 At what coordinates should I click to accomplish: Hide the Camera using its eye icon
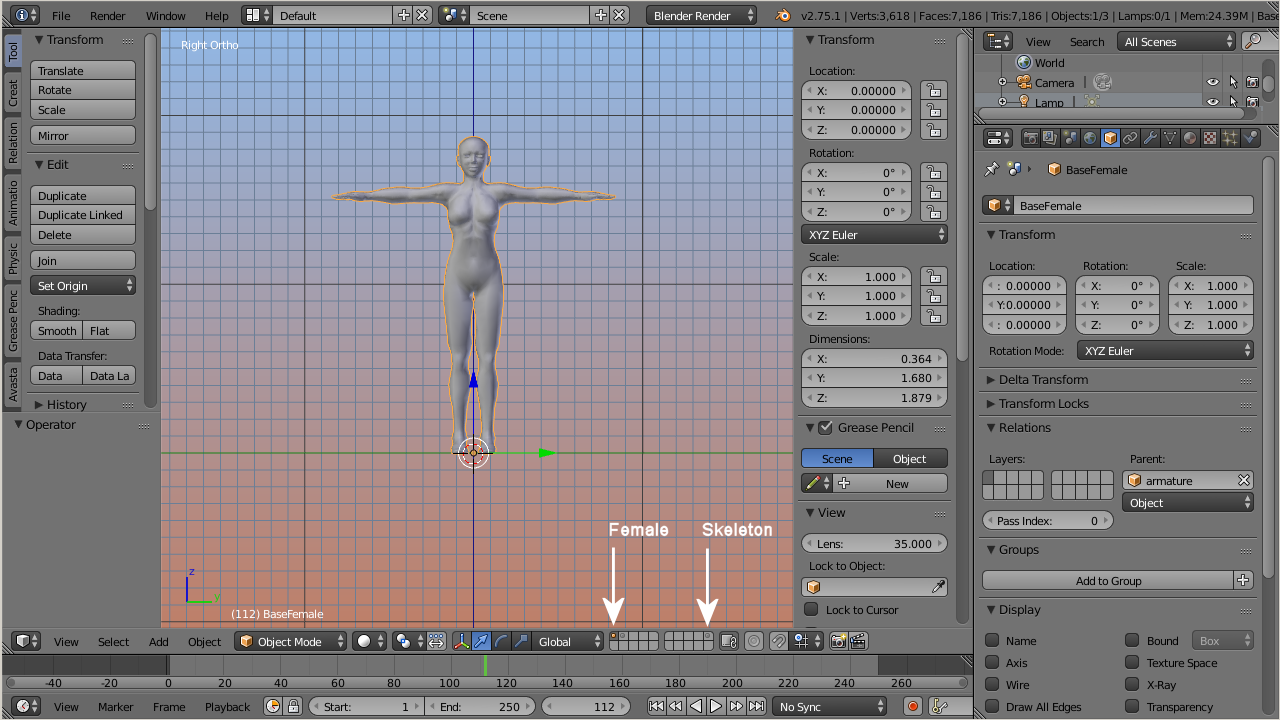[x=1212, y=83]
